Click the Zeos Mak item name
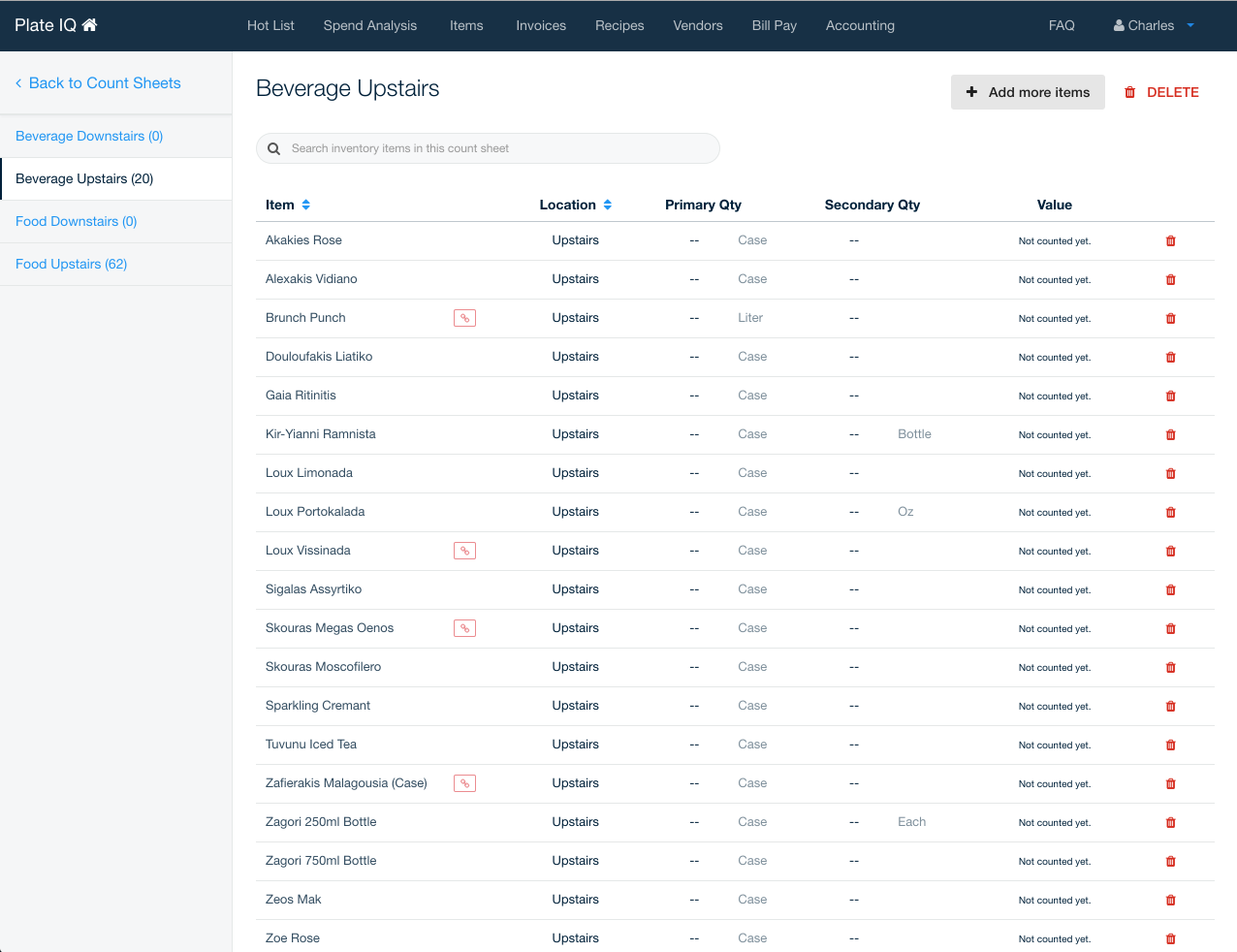 pos(294,900)
